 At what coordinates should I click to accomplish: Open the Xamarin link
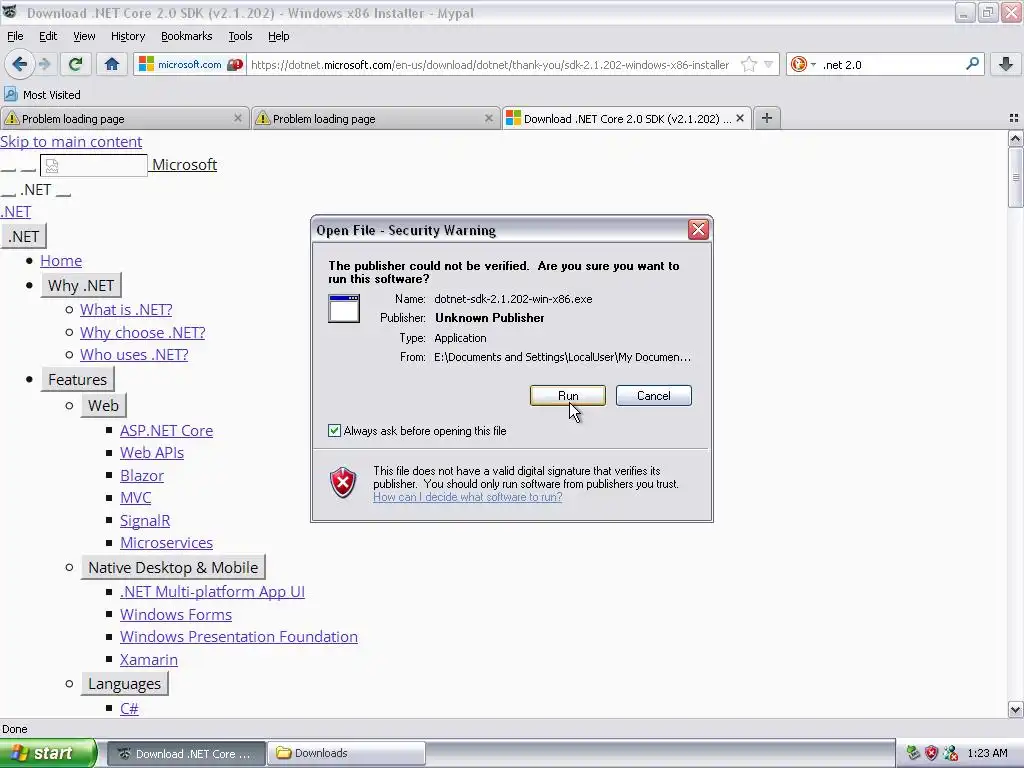[x=148, y=660]
